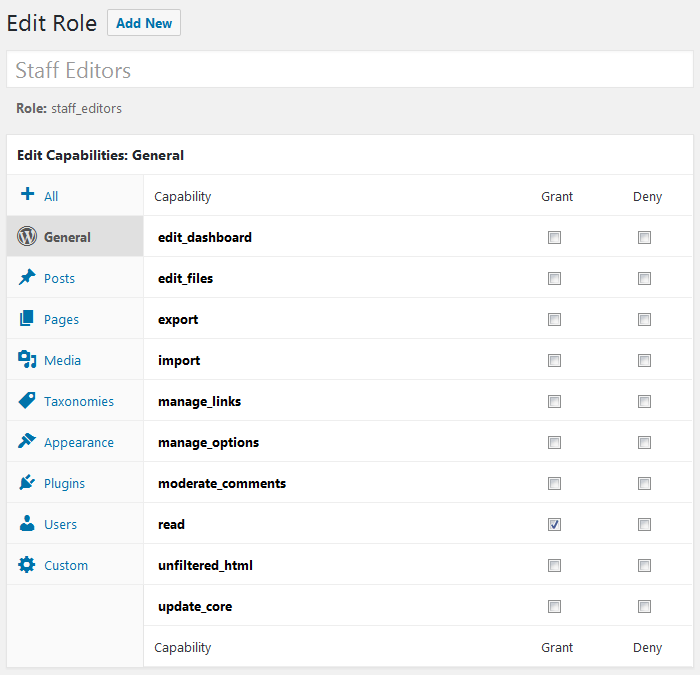Open the Taxonomies tab
The image size is (700, 675).
coord(75,401)
